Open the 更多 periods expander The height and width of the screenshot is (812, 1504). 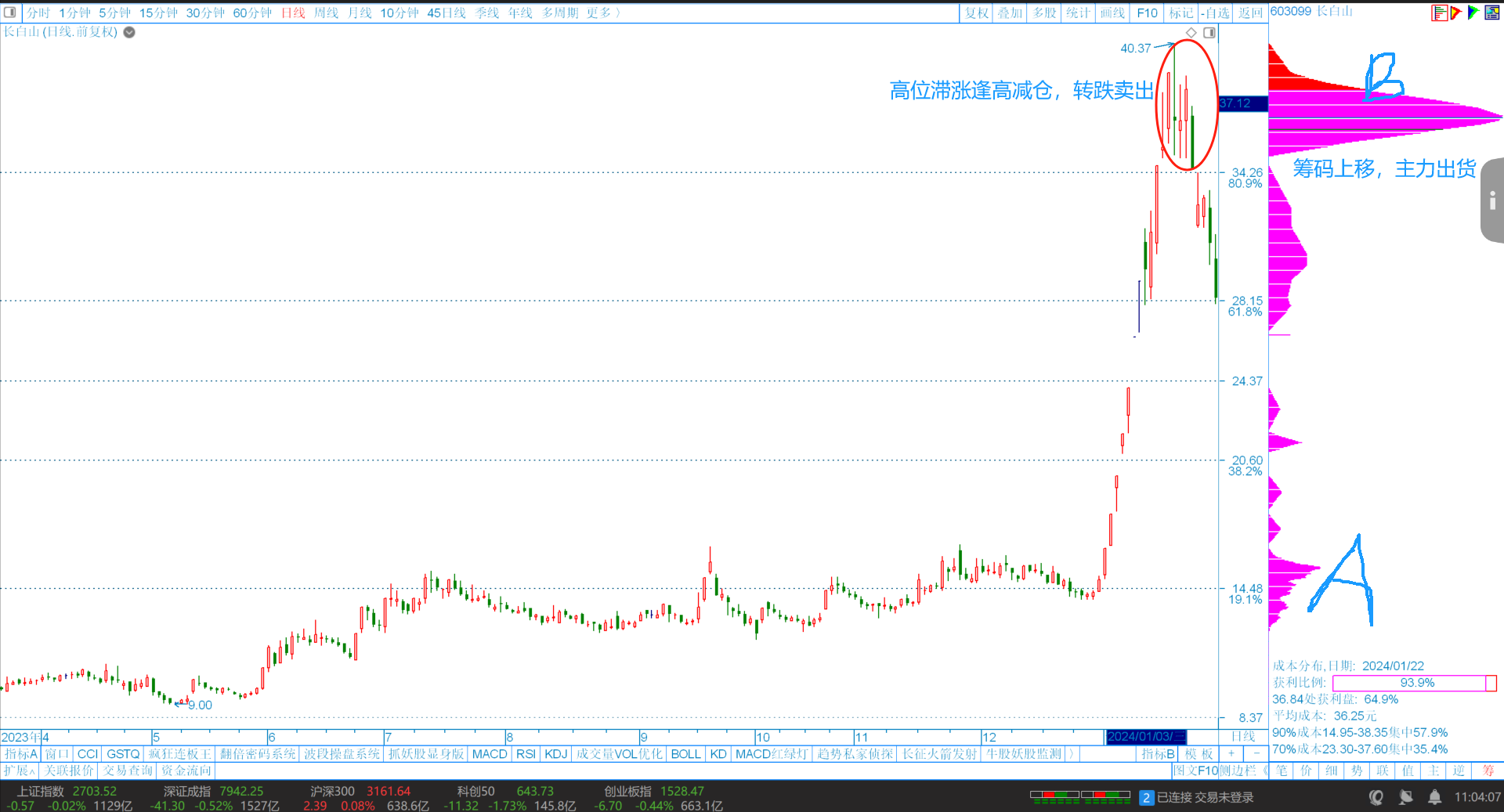point(603,13)
